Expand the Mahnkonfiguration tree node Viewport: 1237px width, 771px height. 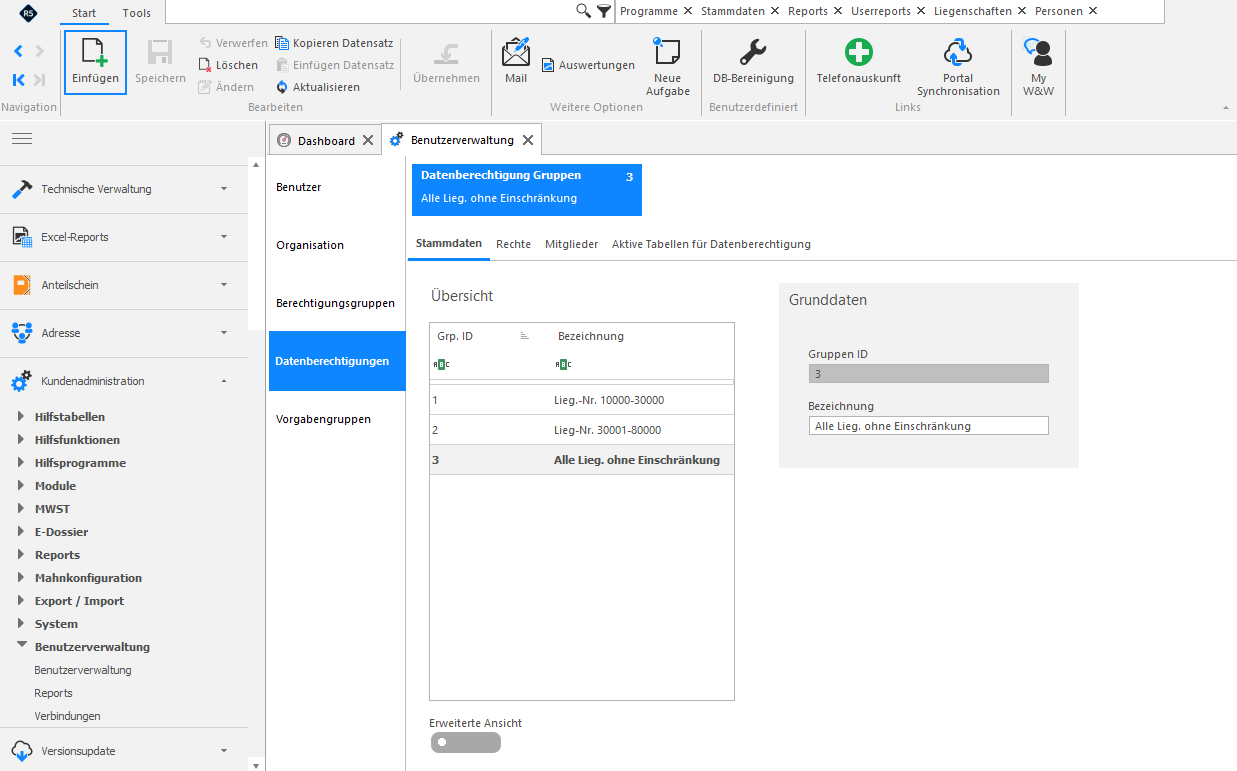[x=22, y=578]
